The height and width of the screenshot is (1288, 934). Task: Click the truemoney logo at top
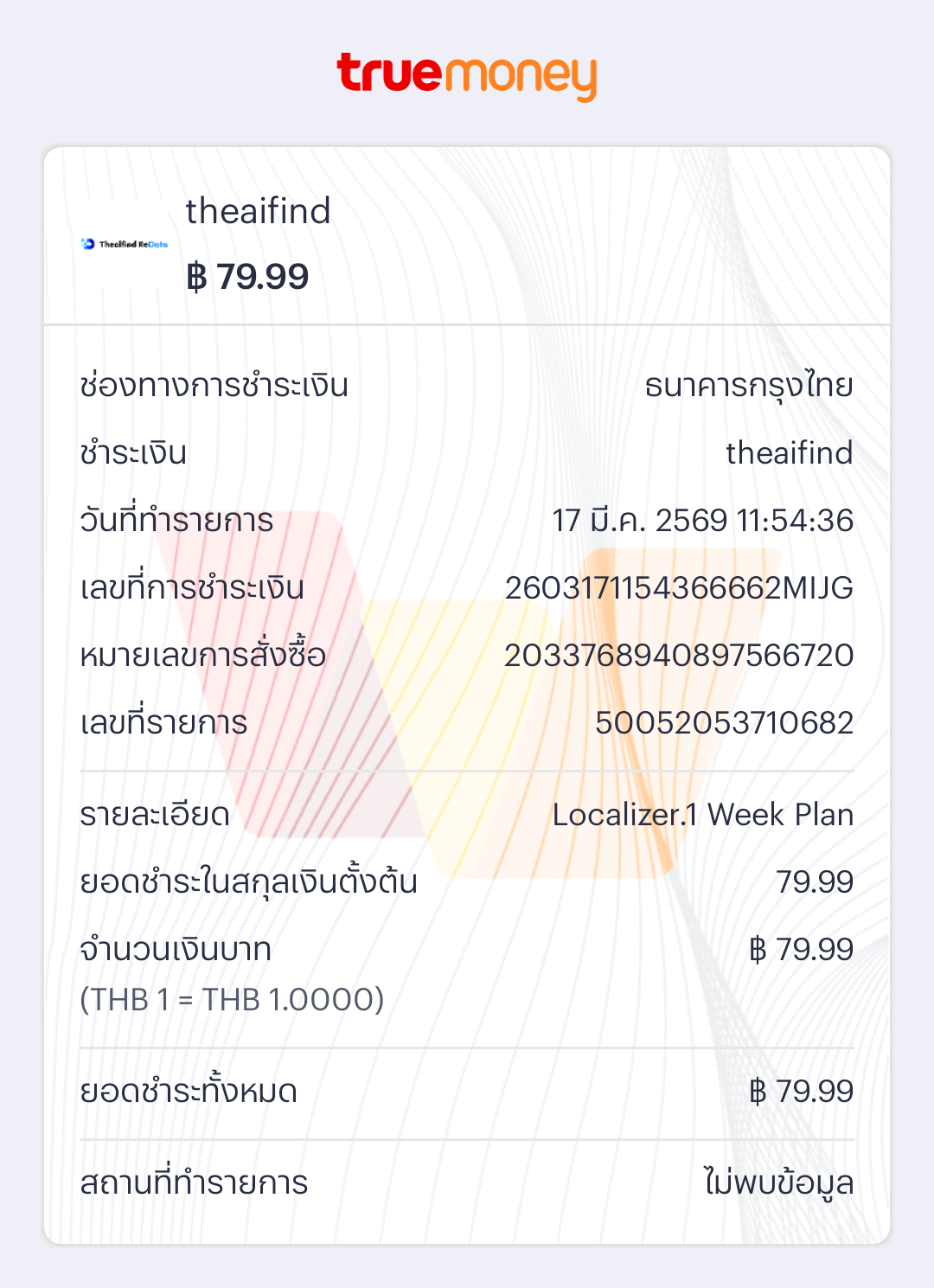pyautogui.click(x=467, y=76)
